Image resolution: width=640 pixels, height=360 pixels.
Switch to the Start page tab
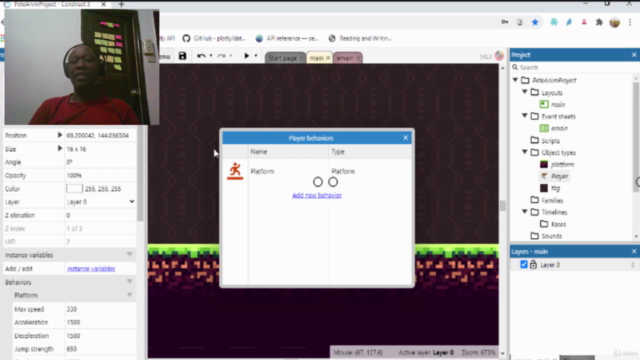(282, 58)
